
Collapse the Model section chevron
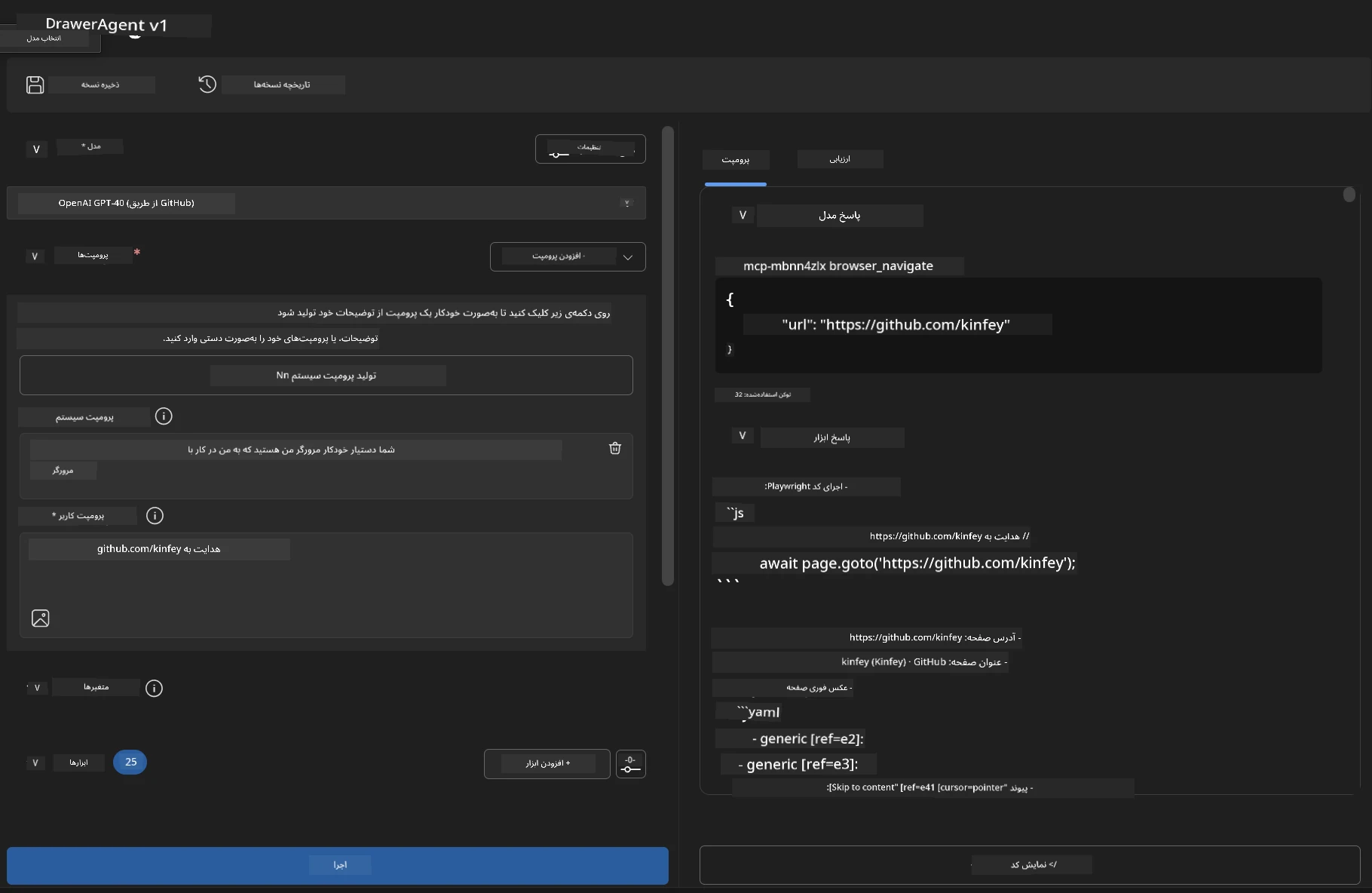(x=36, y=149)
